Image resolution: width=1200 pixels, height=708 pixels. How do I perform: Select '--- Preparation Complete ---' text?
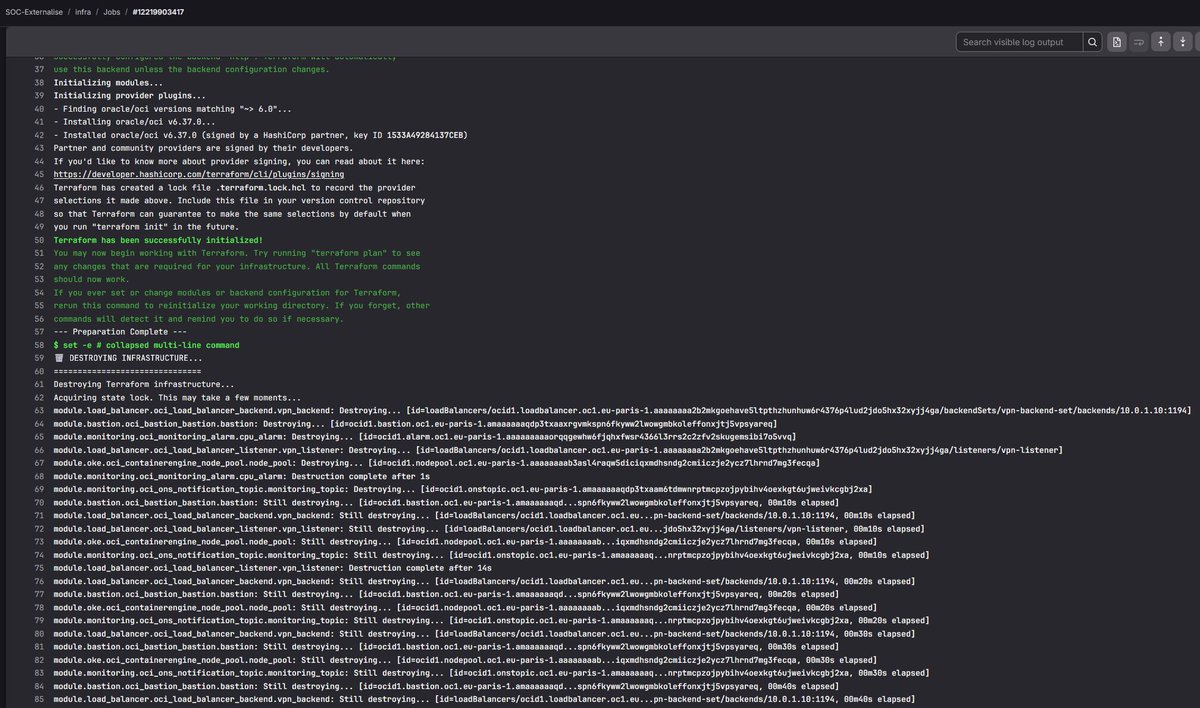pyautogui.click(x=120, y=332)
